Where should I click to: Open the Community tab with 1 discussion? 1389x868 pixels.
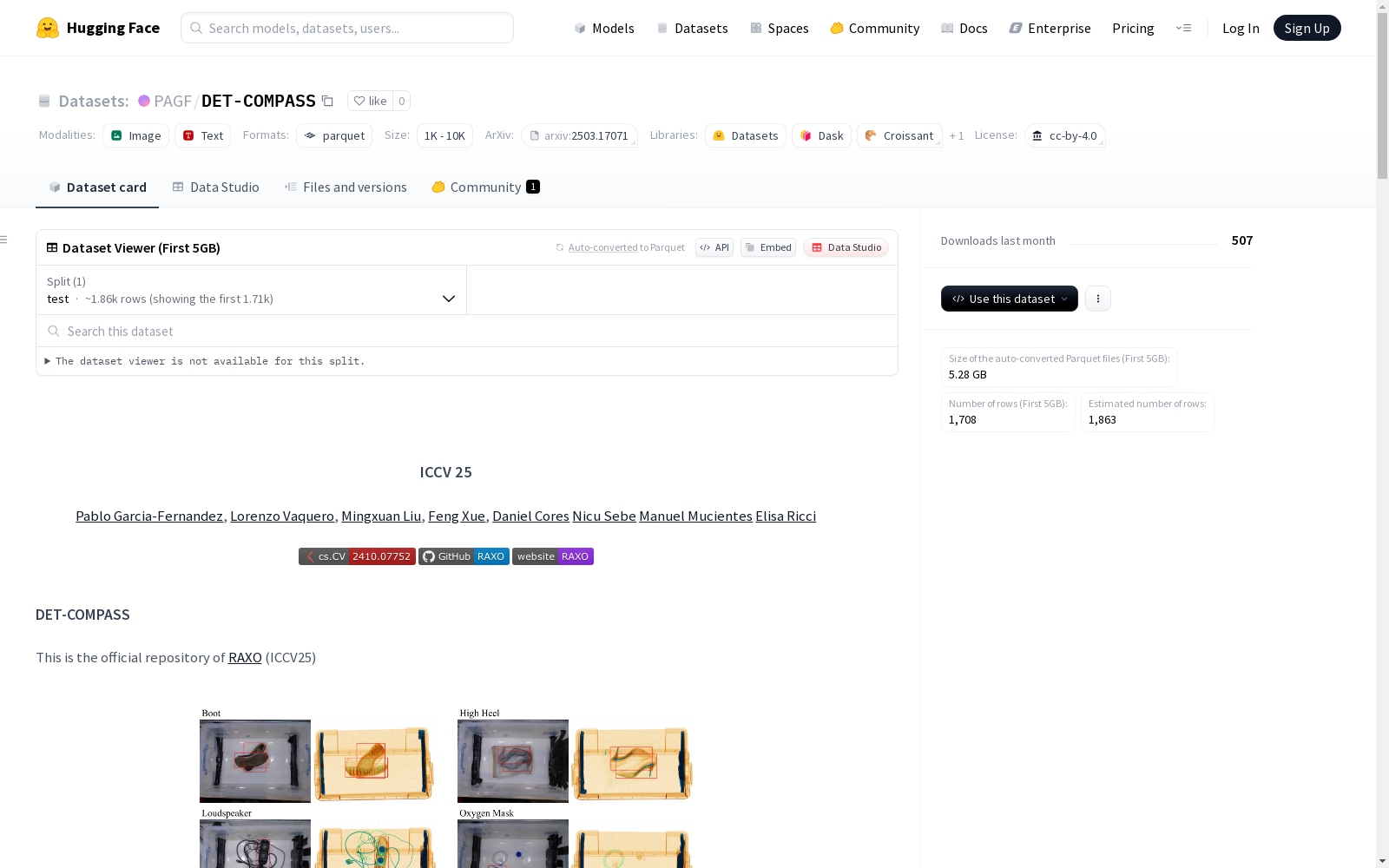(485, 187)
